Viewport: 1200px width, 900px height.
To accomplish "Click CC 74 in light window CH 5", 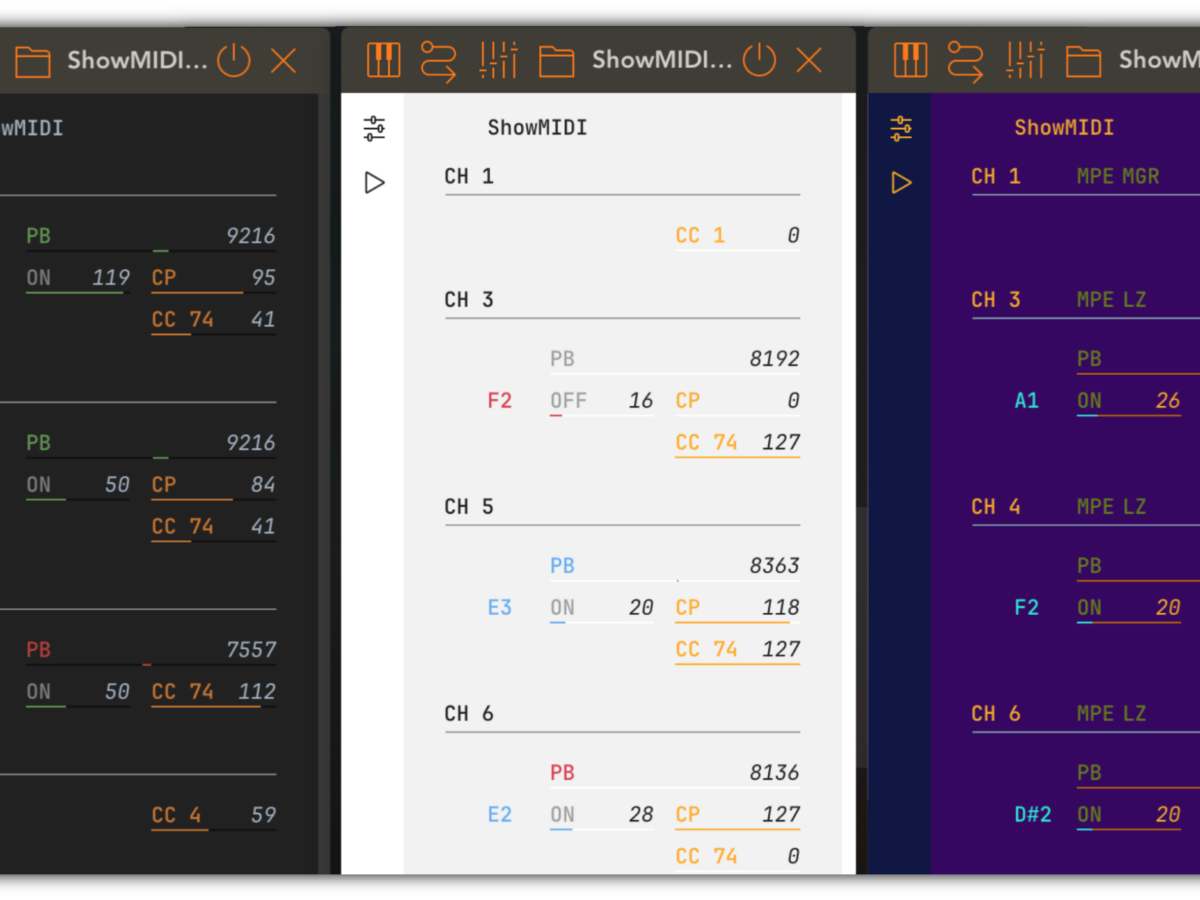I will click(x=706, y=650).
